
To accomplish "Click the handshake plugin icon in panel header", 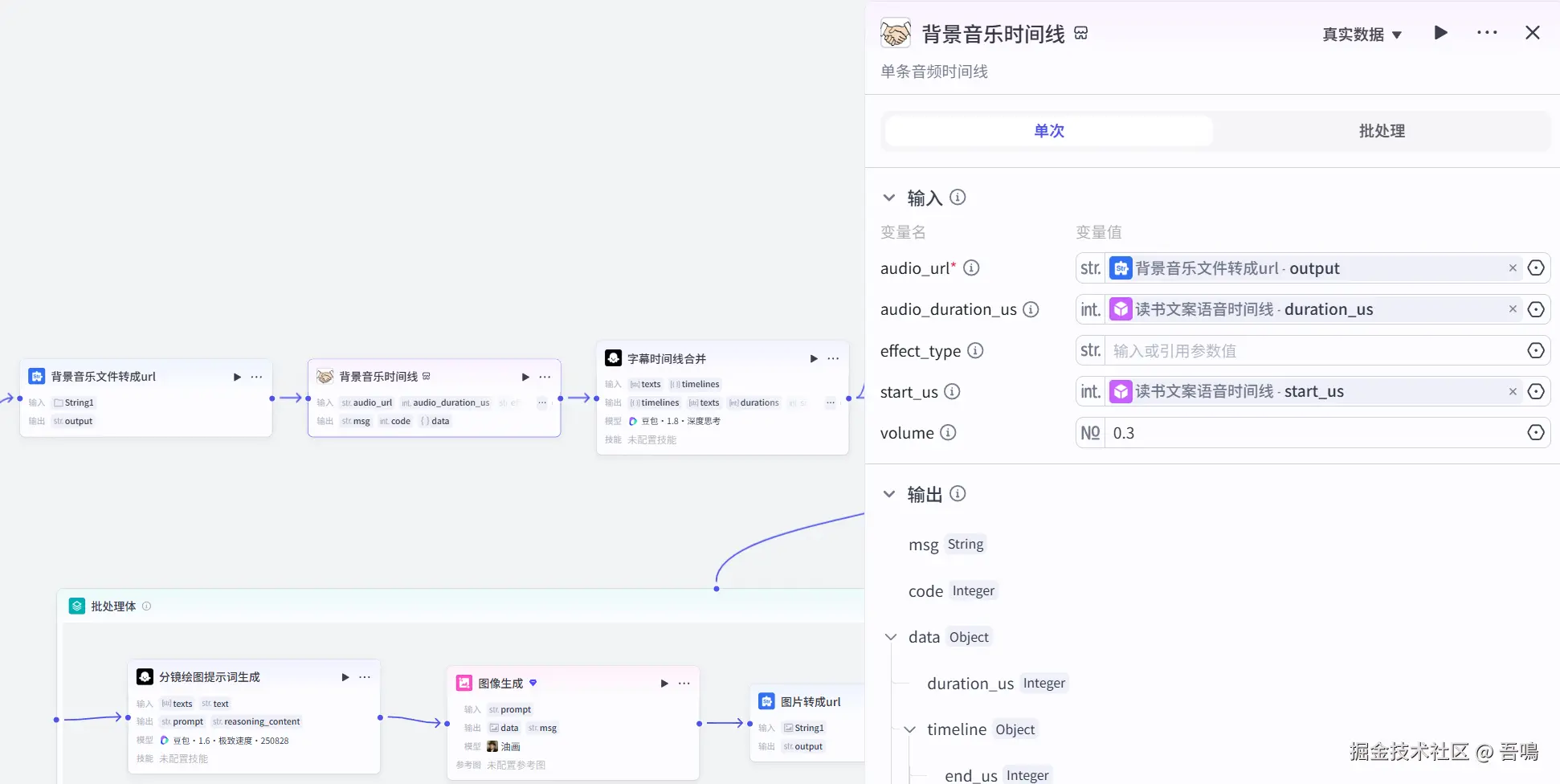I will click(896, 34).
